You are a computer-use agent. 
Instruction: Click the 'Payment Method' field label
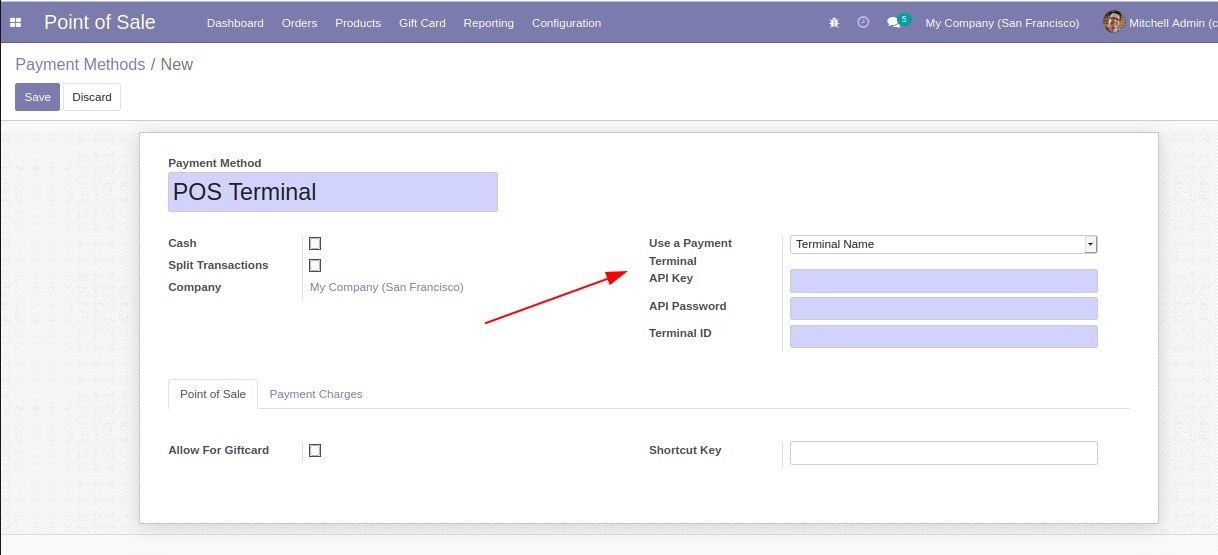pyautogui.click(x=215, y=163)
